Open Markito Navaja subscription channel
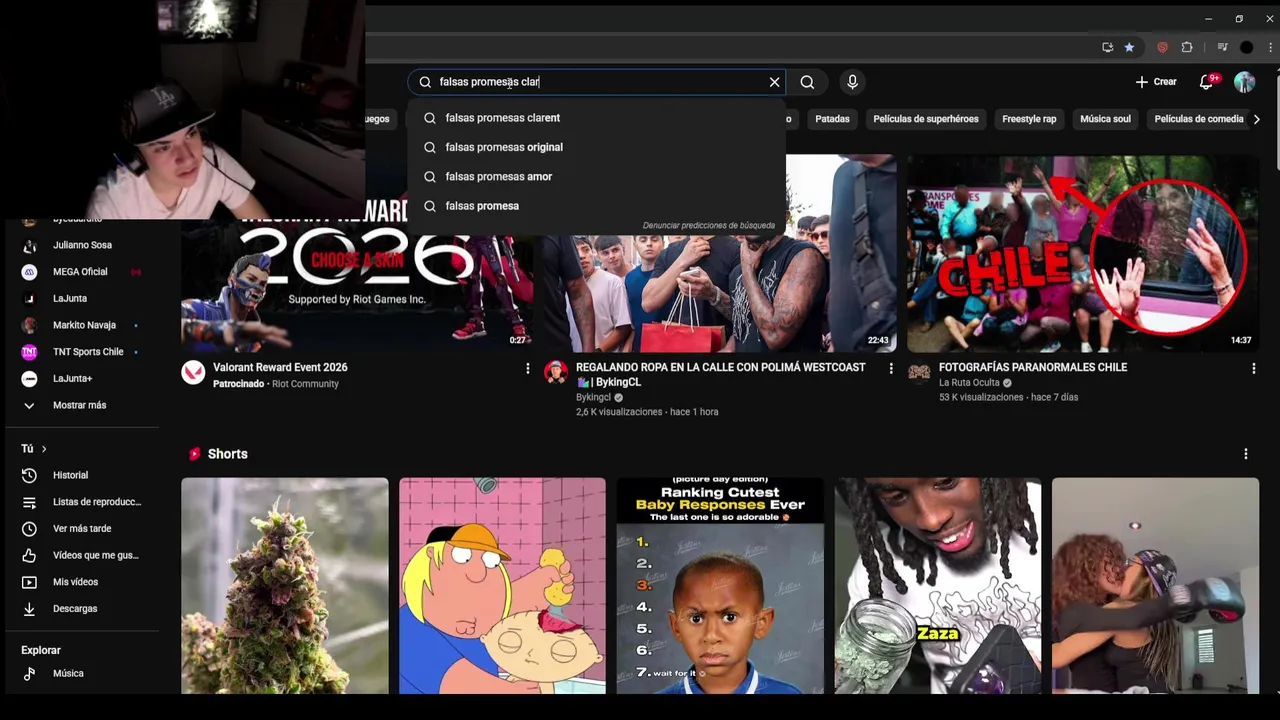This screenshot has width=1280, height=720. (x=82, y=325)
